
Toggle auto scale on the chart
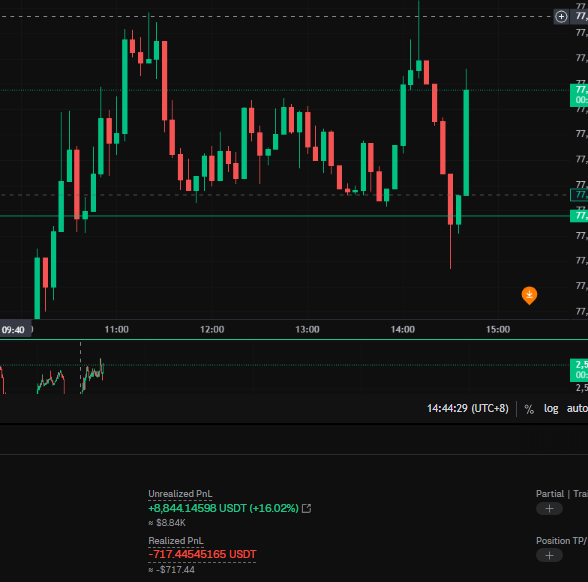tap(577, 408)
